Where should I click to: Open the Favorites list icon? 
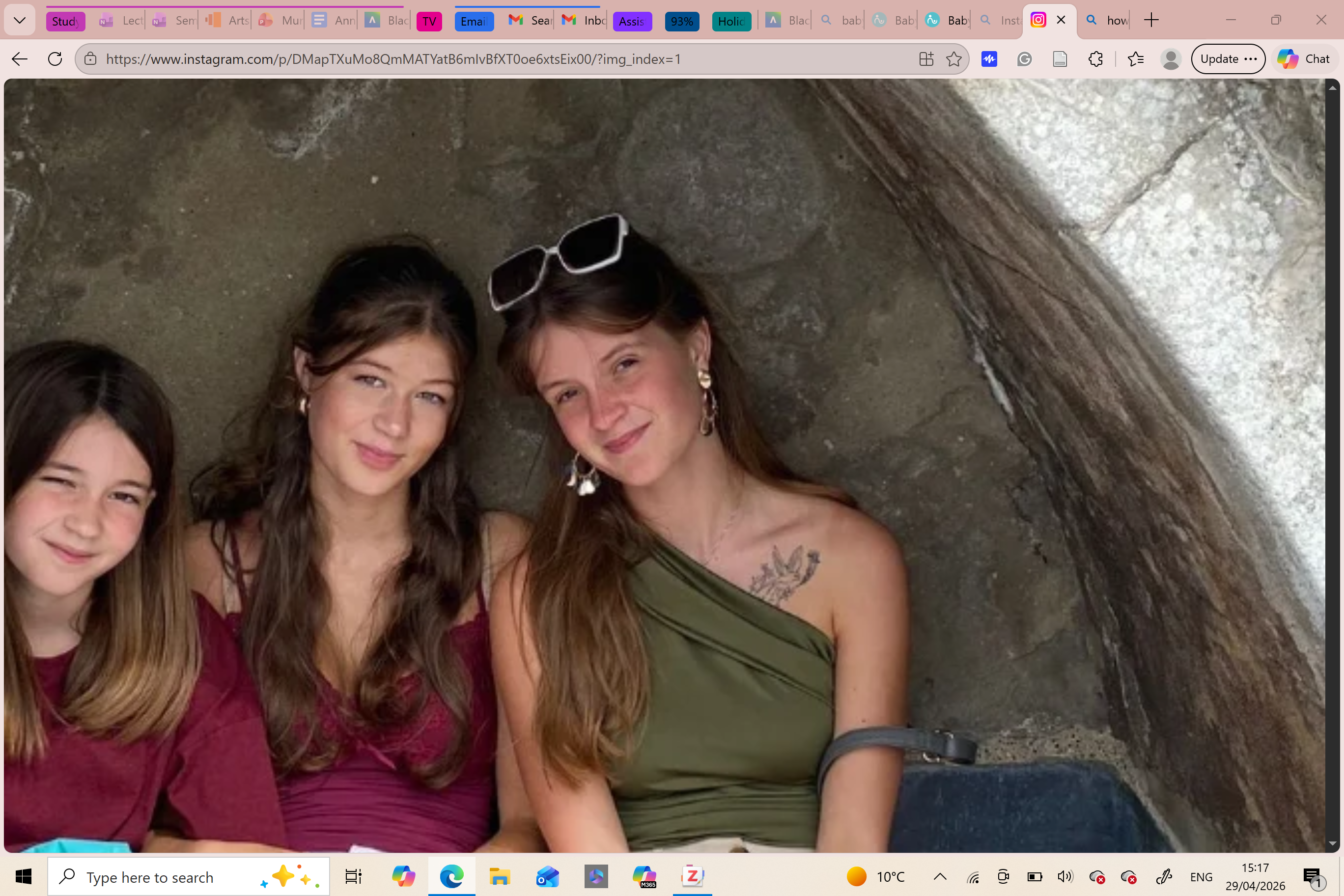(1135, 59)
